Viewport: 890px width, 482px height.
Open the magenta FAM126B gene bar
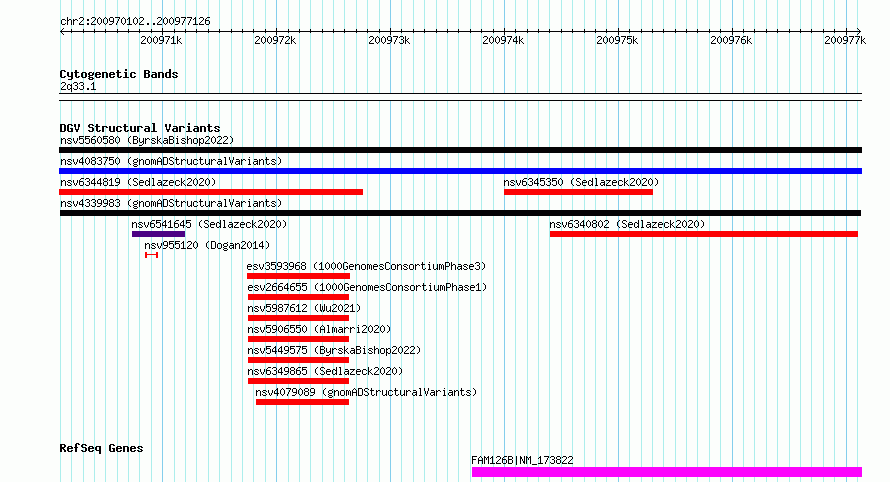coord(667,472)
